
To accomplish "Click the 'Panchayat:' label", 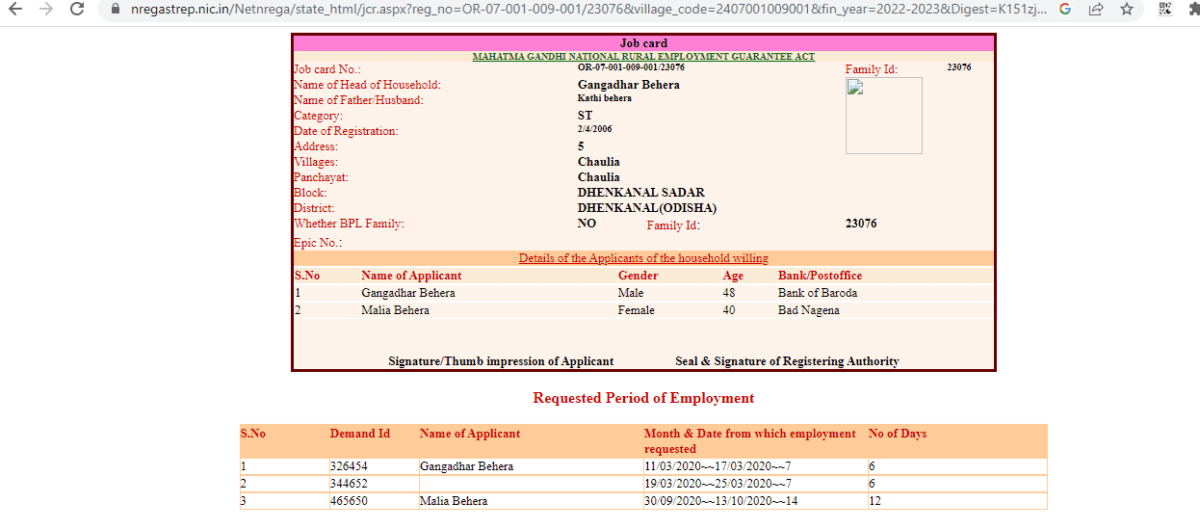I will [320, 178].
